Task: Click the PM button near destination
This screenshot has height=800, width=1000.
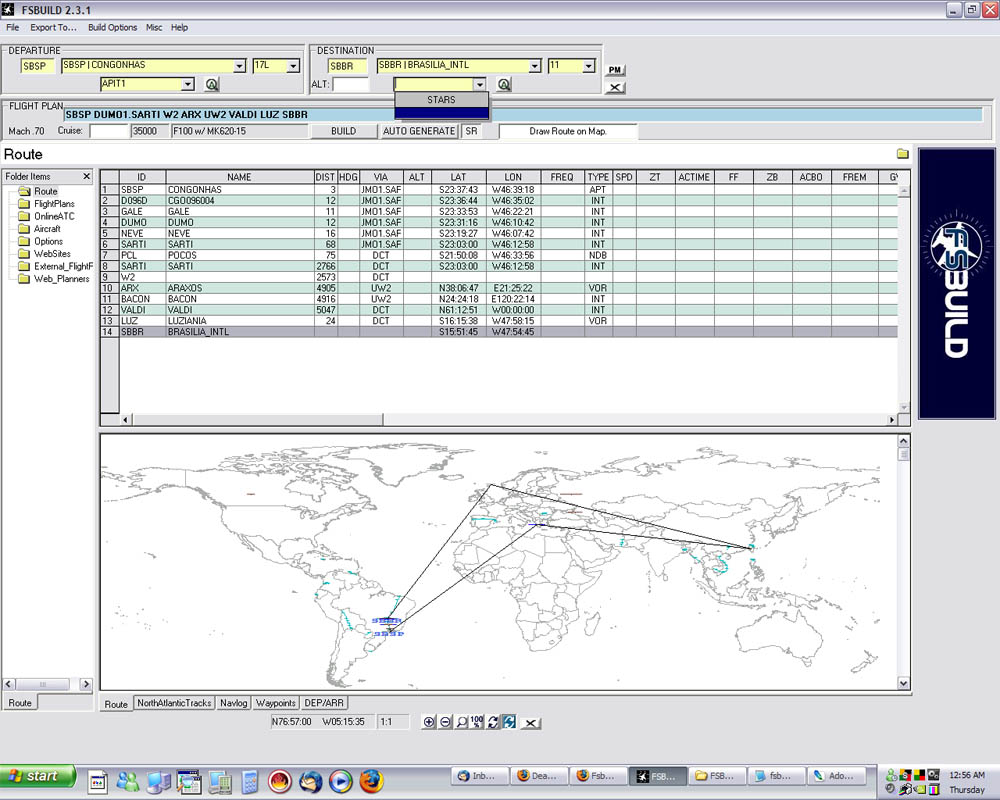Action: coord(615,70)
